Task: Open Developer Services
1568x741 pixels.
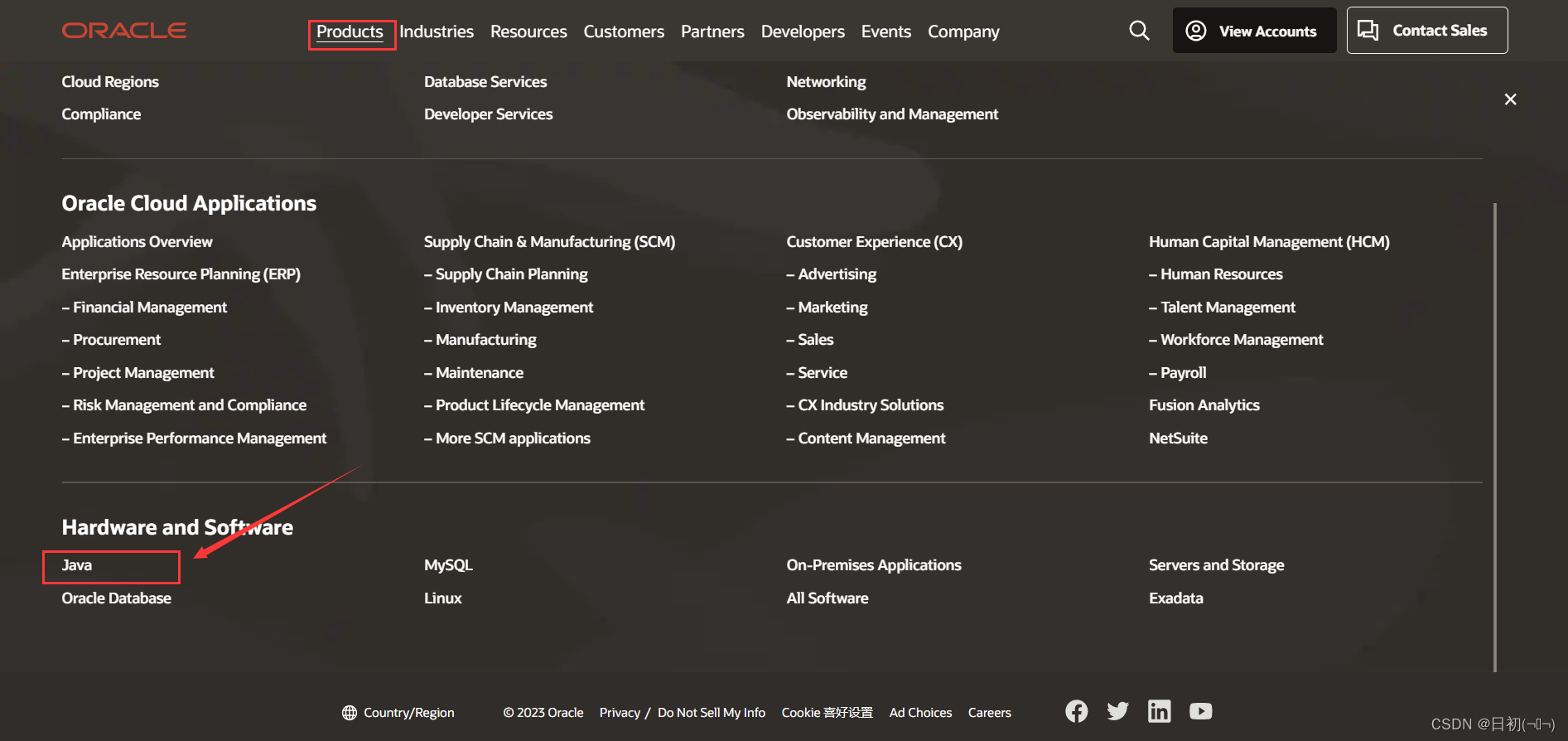Action: 488,114
